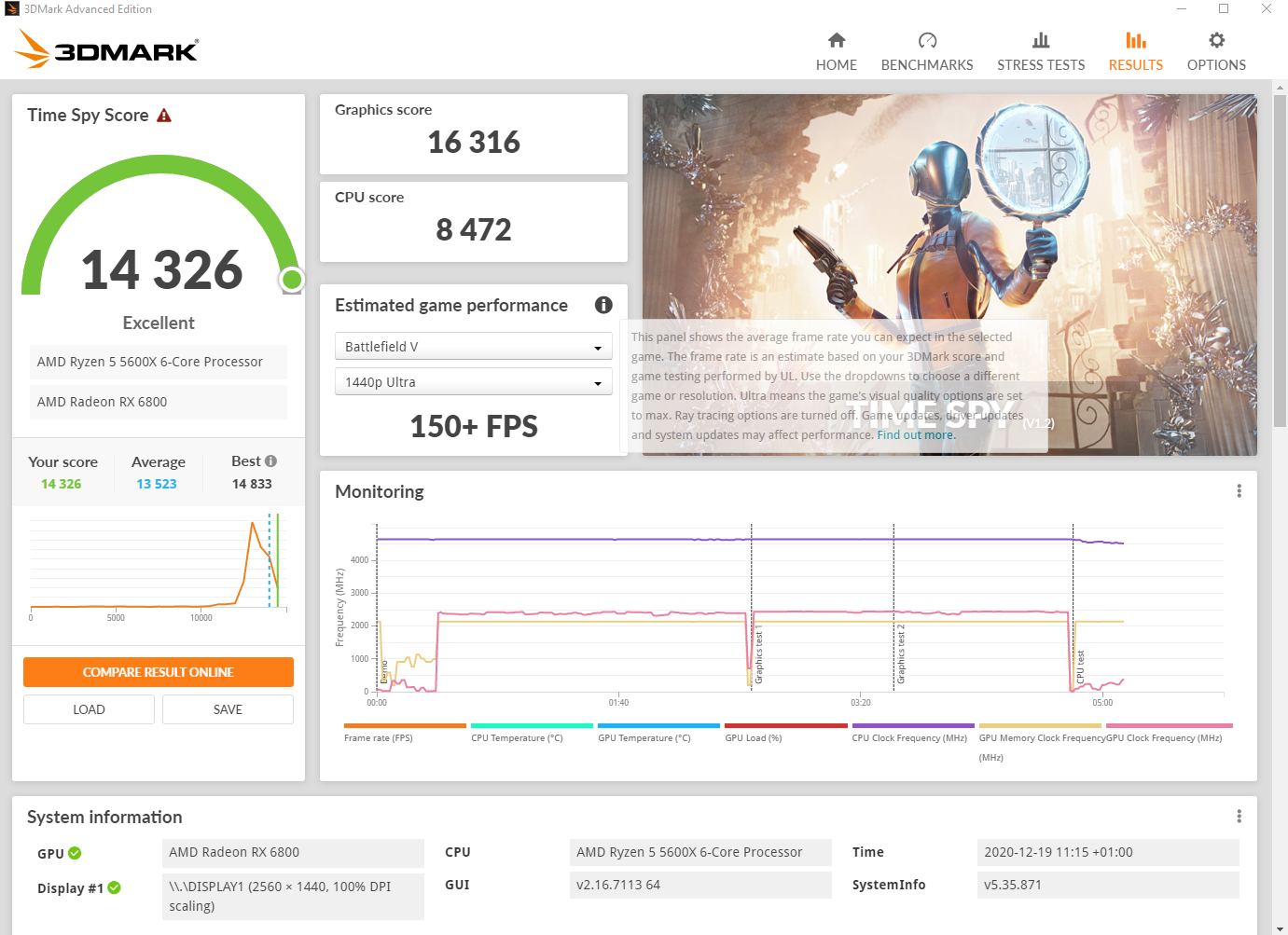Open the Battlefield V game dropdown

point(473,347)
